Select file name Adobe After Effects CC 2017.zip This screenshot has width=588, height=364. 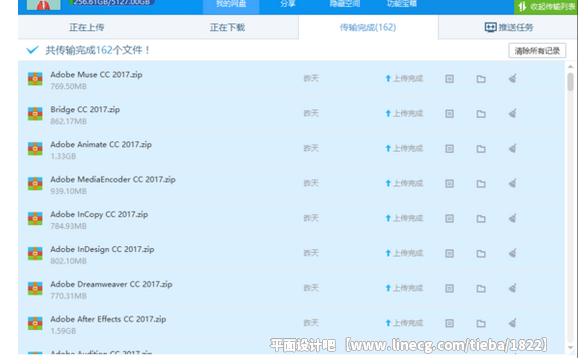pyautogui.click(x=108, y=319)
